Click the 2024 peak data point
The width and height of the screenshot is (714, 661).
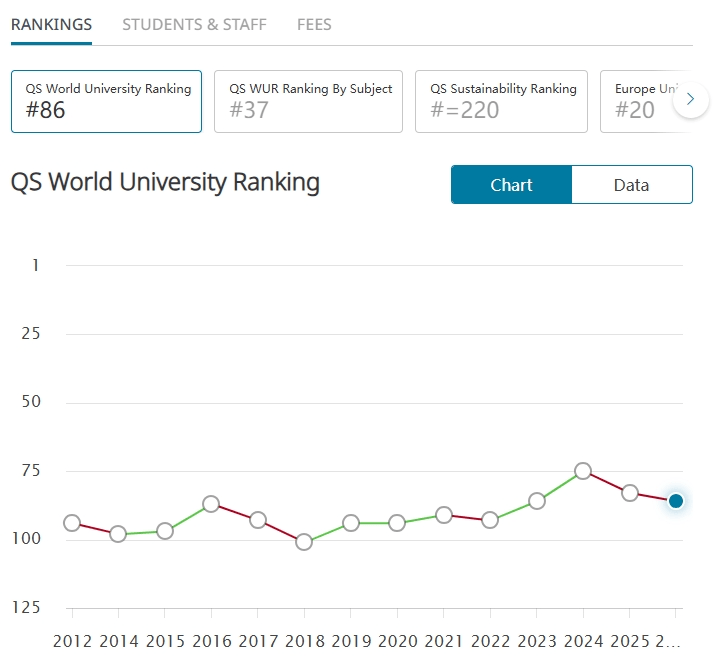pyautogui.click(x=583, y=471)
